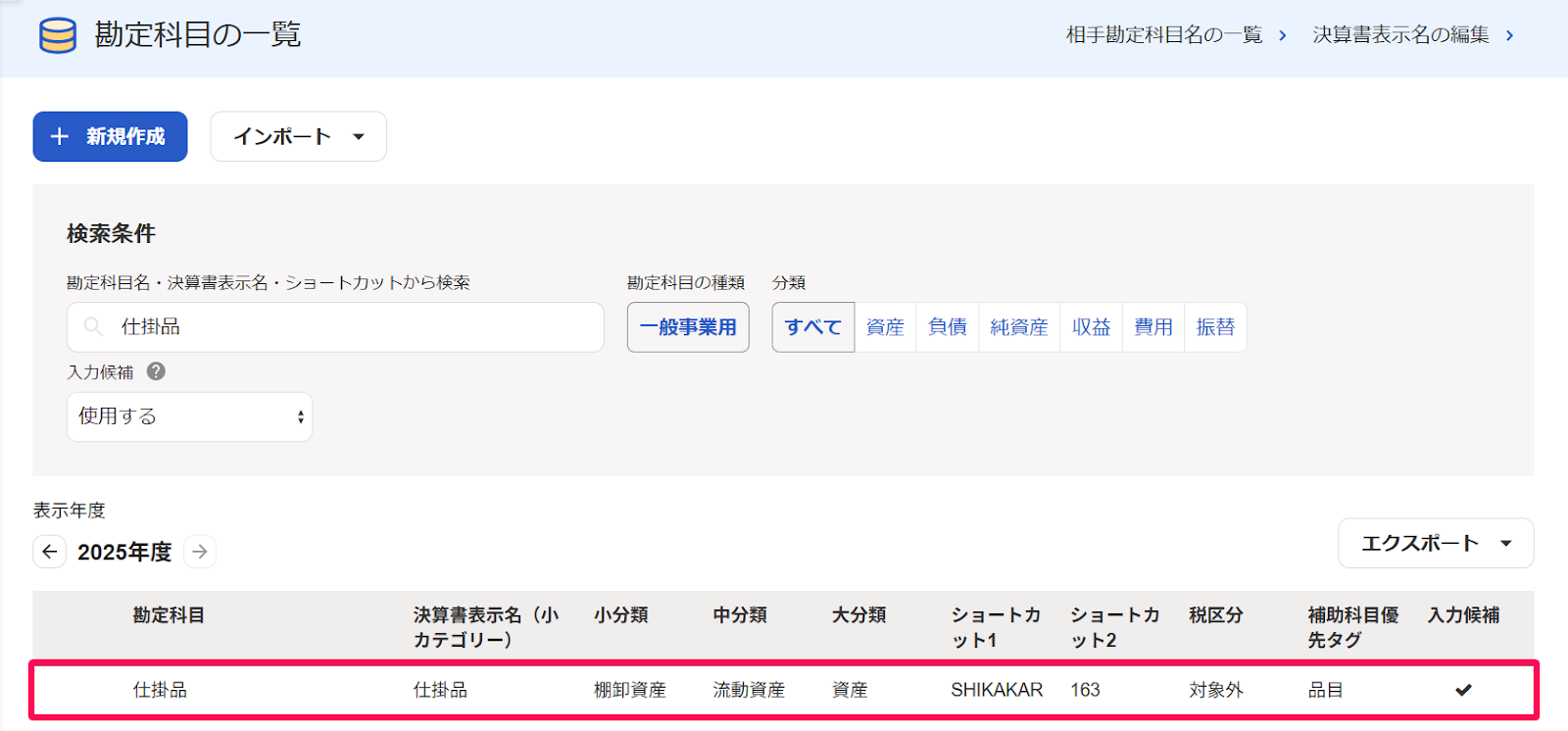The width and height of the screenshot is (1568, 731).
Task: Click the magnifier icon in search field
Action: tap(94, 326)
